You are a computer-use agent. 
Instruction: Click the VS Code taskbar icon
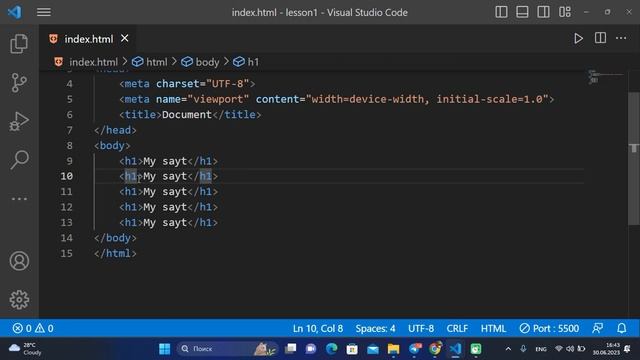pos(456,349)
